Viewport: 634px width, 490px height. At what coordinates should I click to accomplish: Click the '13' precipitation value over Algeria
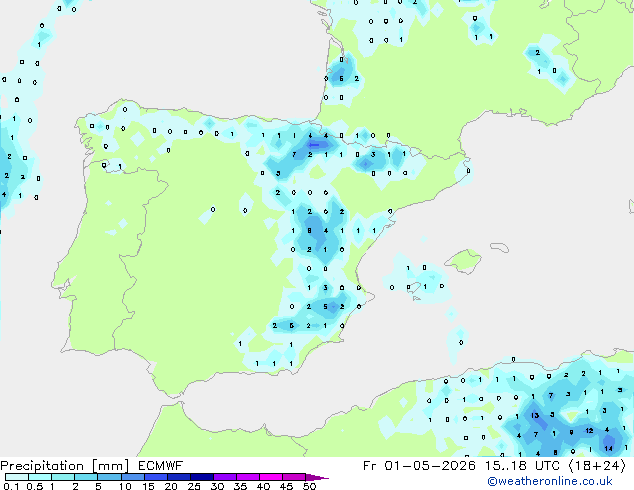535,415
